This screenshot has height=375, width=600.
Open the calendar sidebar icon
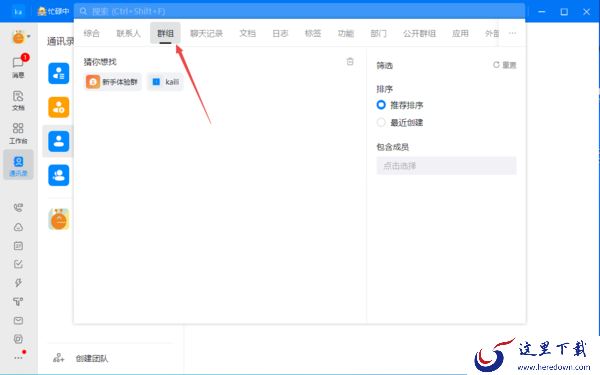tap(18, 246)
